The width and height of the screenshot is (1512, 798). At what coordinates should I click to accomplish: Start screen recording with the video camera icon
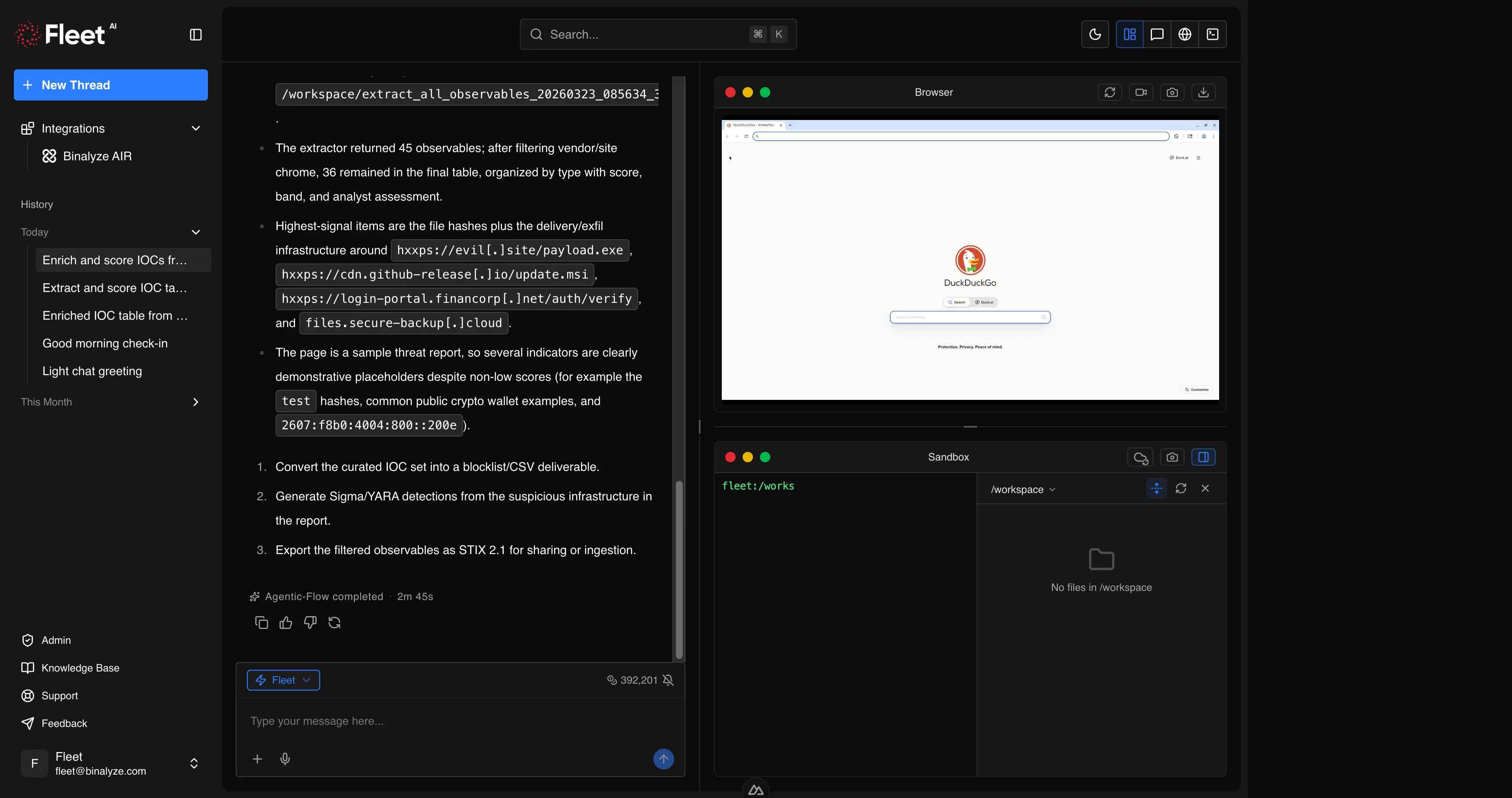1141,92
